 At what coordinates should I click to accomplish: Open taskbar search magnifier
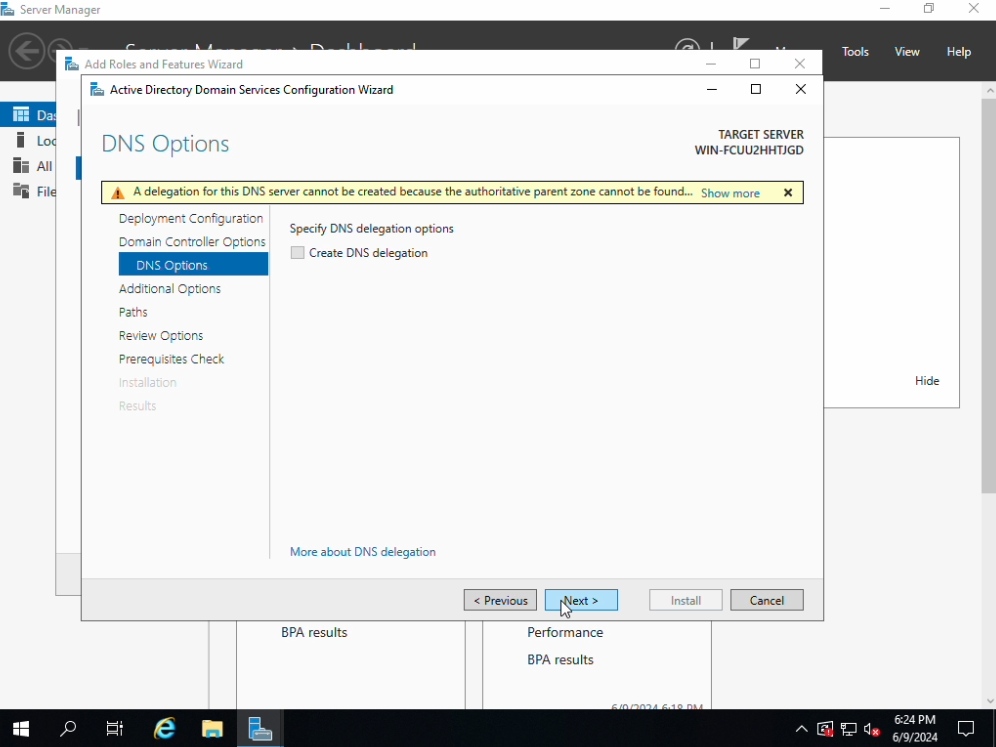click(68, 729)
